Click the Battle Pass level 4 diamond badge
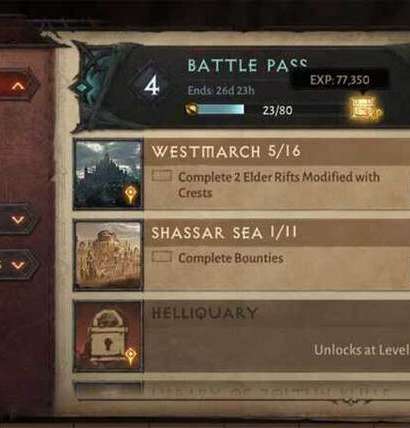This screenshot has height=428, width=410. [152, 87]
